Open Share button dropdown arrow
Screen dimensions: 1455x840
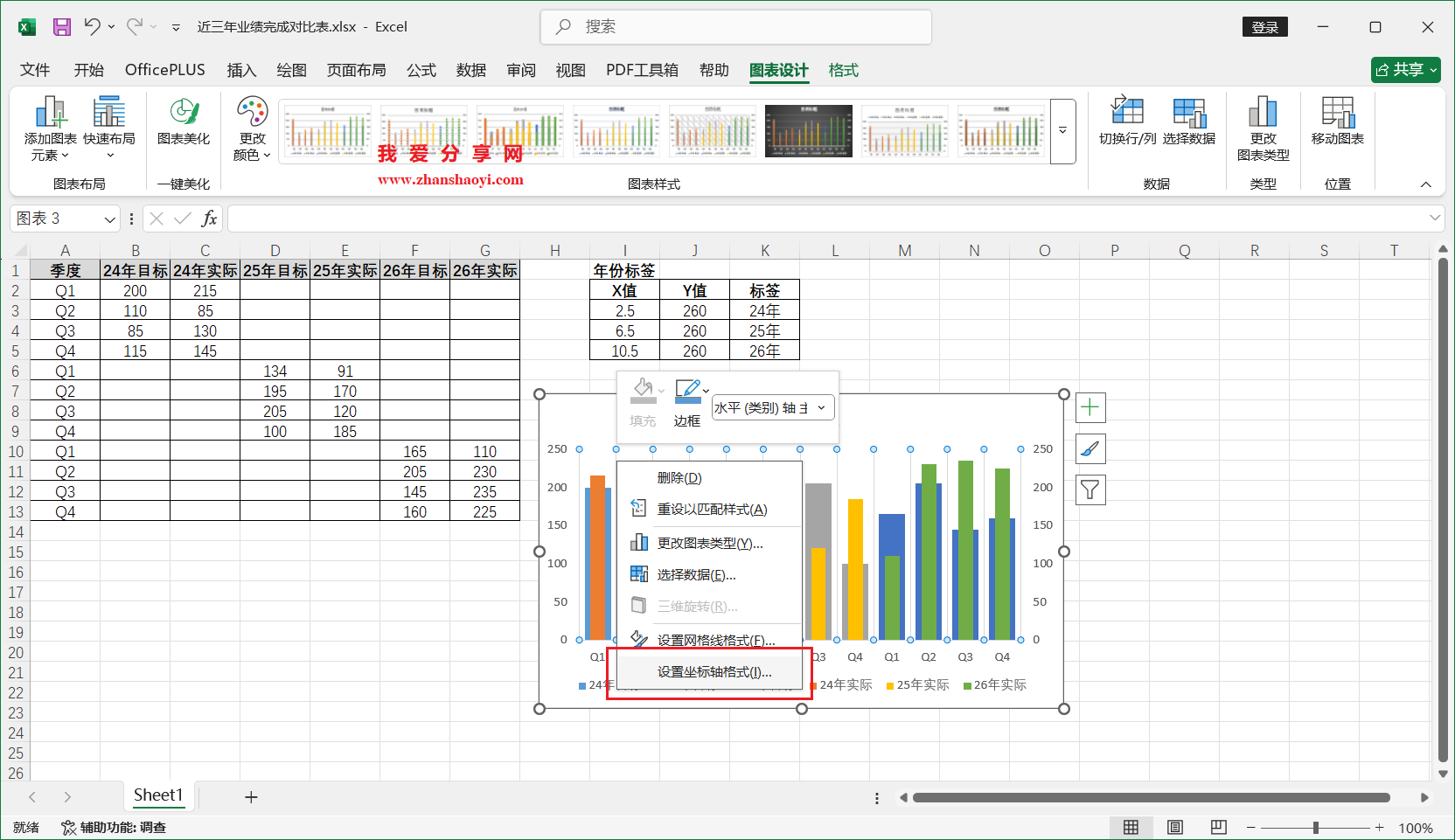(1434, 70)
